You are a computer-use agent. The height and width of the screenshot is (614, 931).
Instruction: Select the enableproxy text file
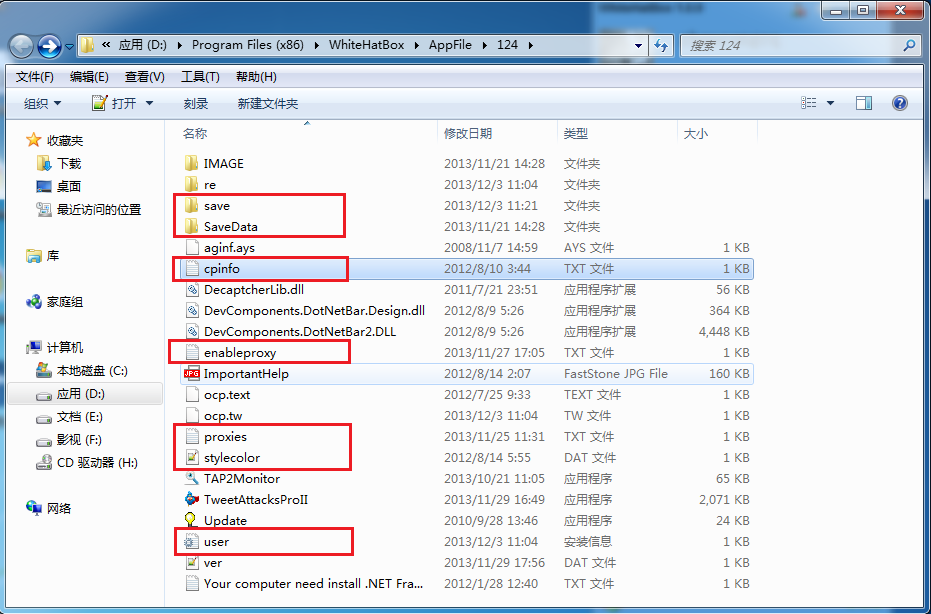(x=240, y=352)
